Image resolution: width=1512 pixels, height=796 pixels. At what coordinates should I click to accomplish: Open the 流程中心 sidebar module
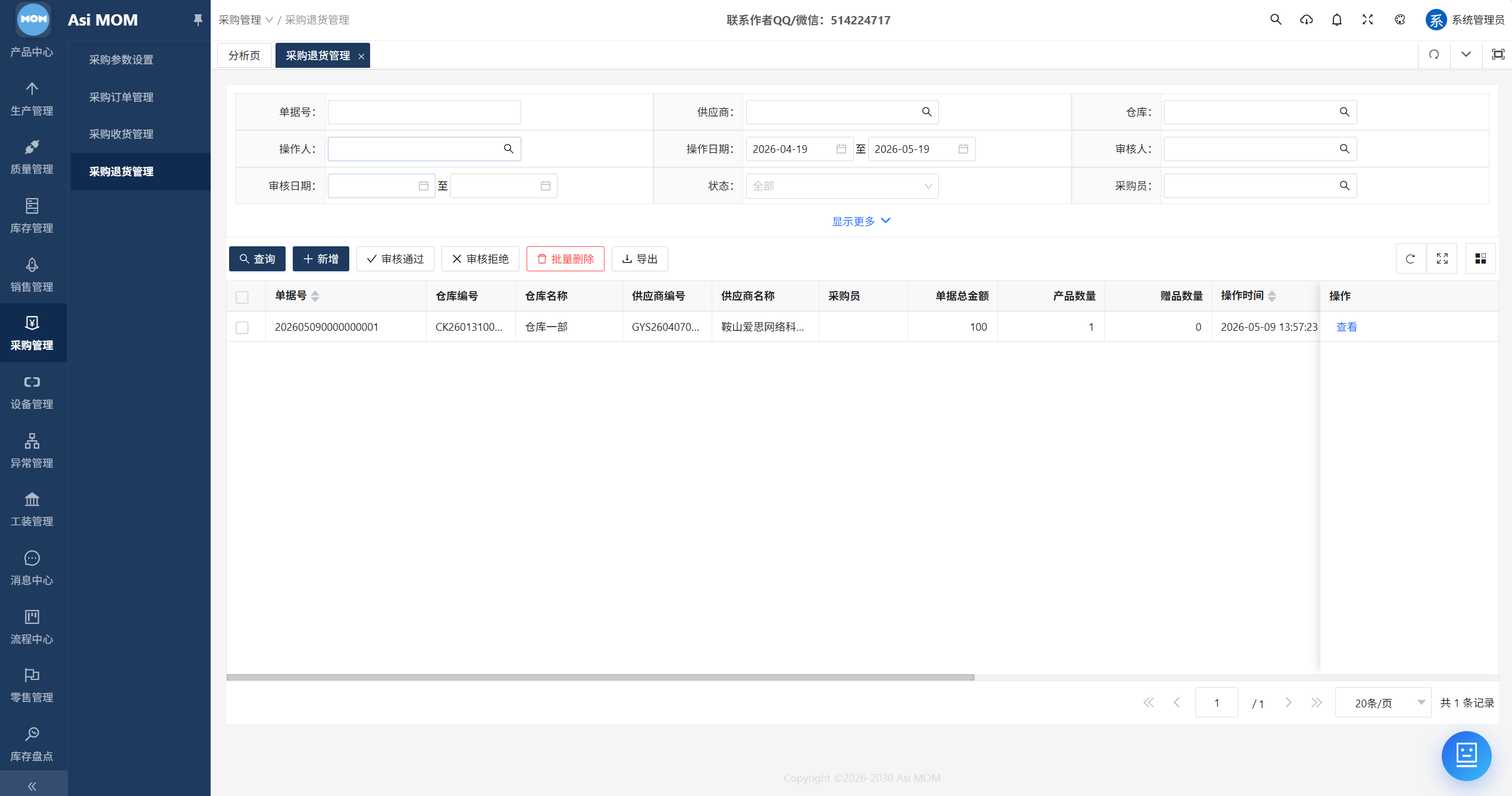click(33, 627)
